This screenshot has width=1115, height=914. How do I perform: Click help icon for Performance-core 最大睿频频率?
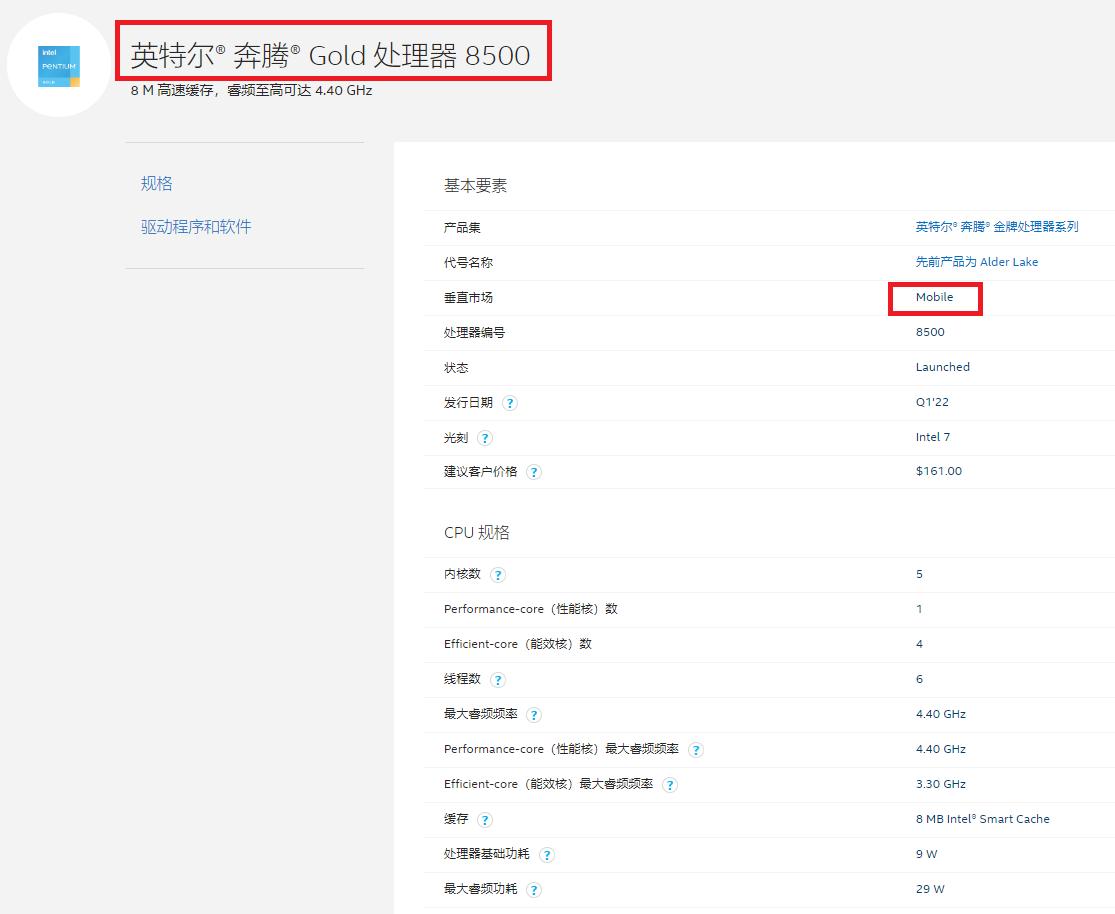tap(696, 749)
